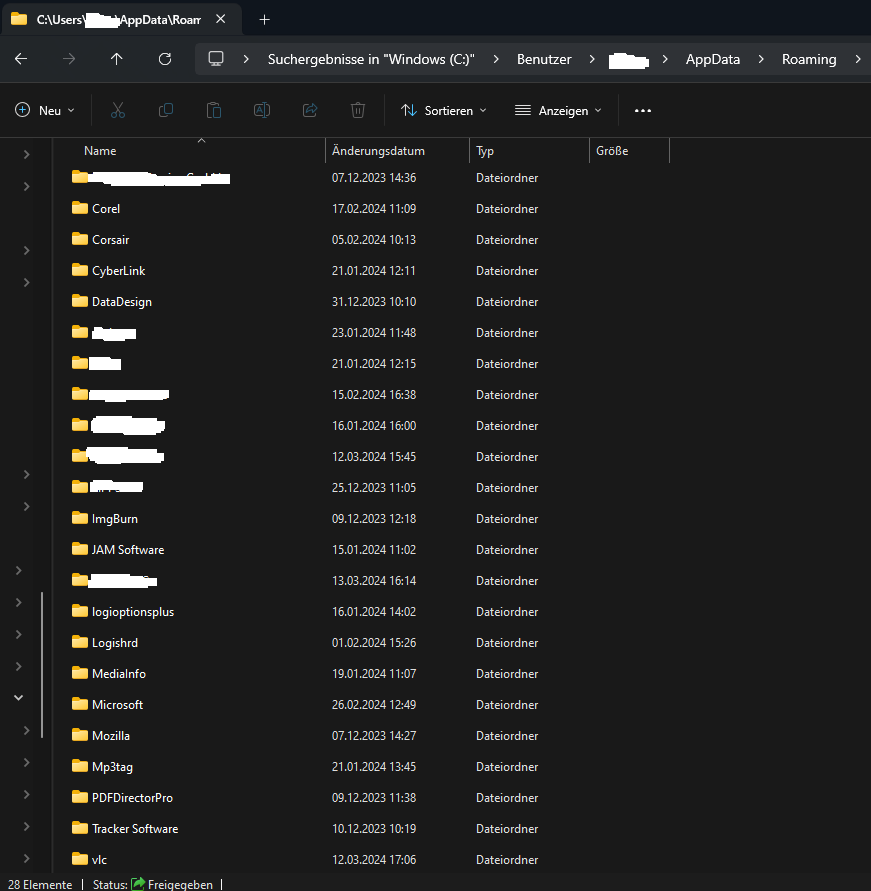Image resolution: width=871 pixels, height=891 pixels.
Task: Go up one folder level
Action: (x=117, y=59)
